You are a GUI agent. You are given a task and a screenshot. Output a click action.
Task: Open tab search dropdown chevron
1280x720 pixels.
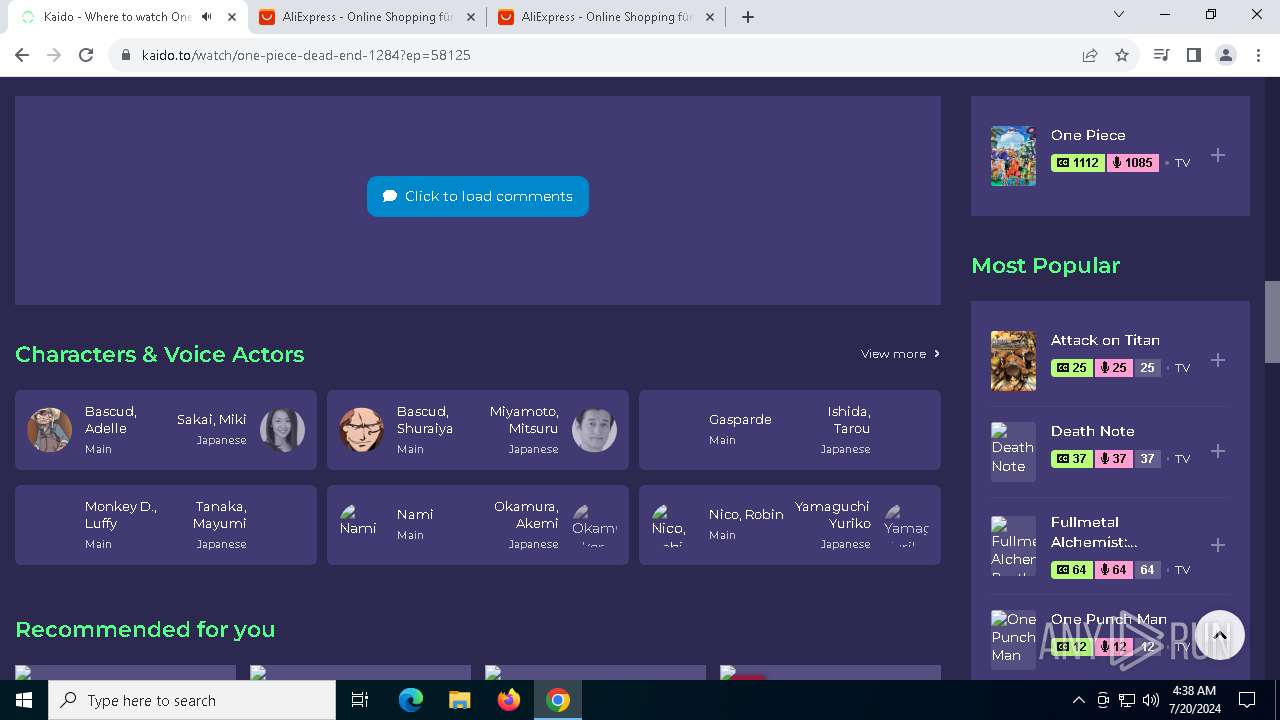point(1119,15)
